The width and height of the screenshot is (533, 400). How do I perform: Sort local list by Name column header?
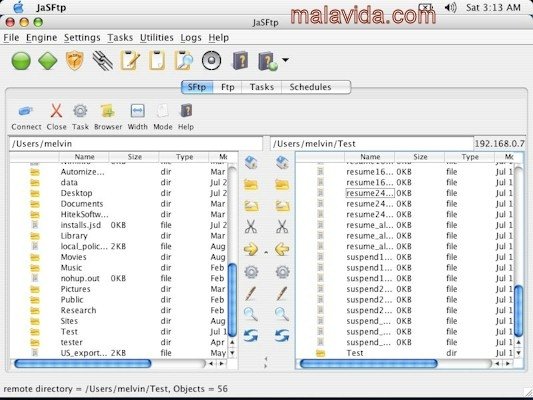[84, 157]
